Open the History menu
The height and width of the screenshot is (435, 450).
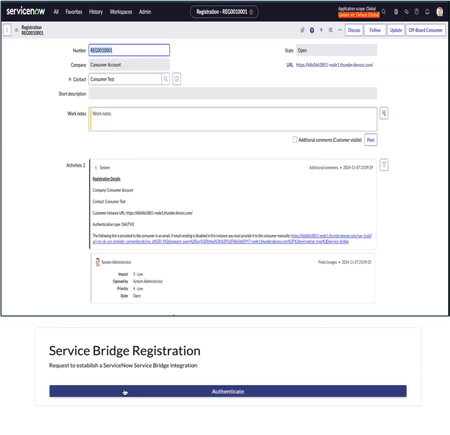pos(96,12)
